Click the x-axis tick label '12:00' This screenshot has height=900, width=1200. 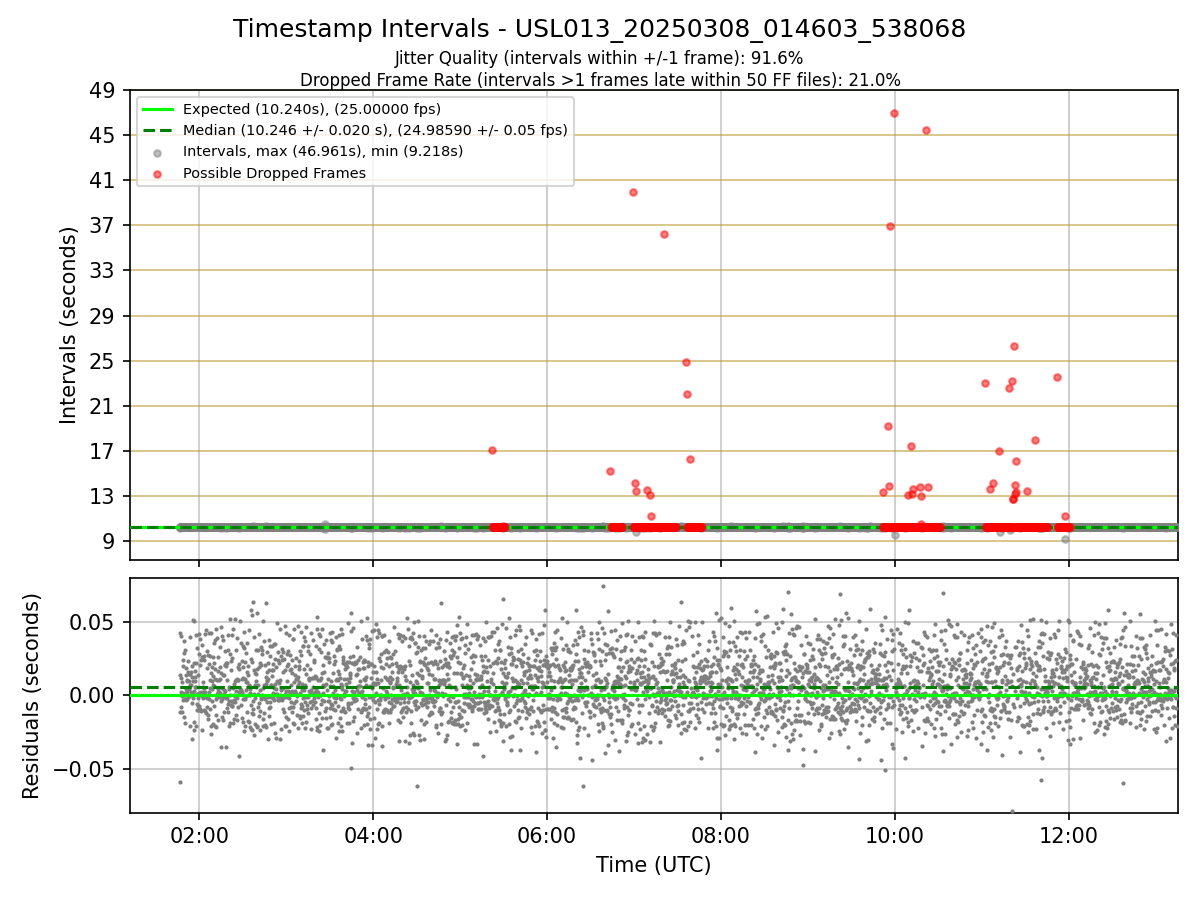click(x=1069, y=836)
